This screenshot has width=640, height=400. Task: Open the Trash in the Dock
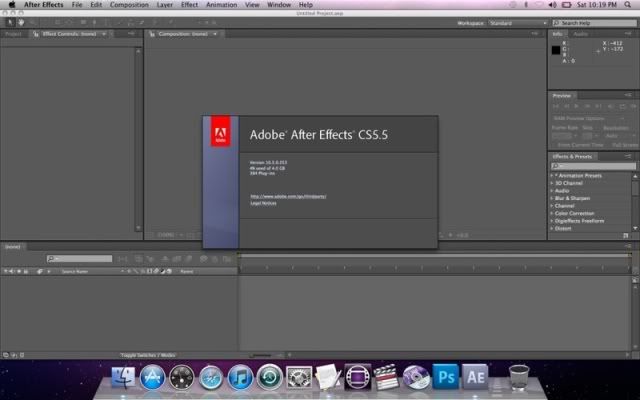519,377
